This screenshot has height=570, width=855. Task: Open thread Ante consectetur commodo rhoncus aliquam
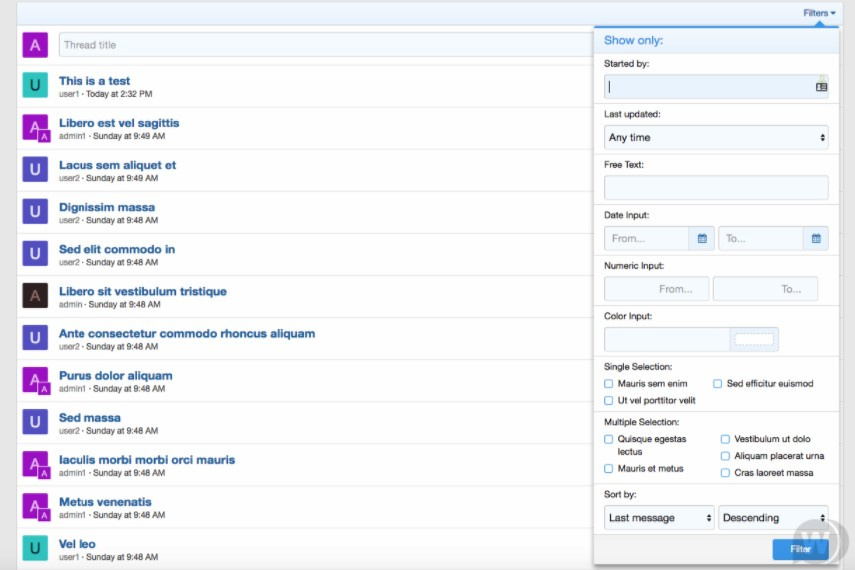[x=187, y=334]
